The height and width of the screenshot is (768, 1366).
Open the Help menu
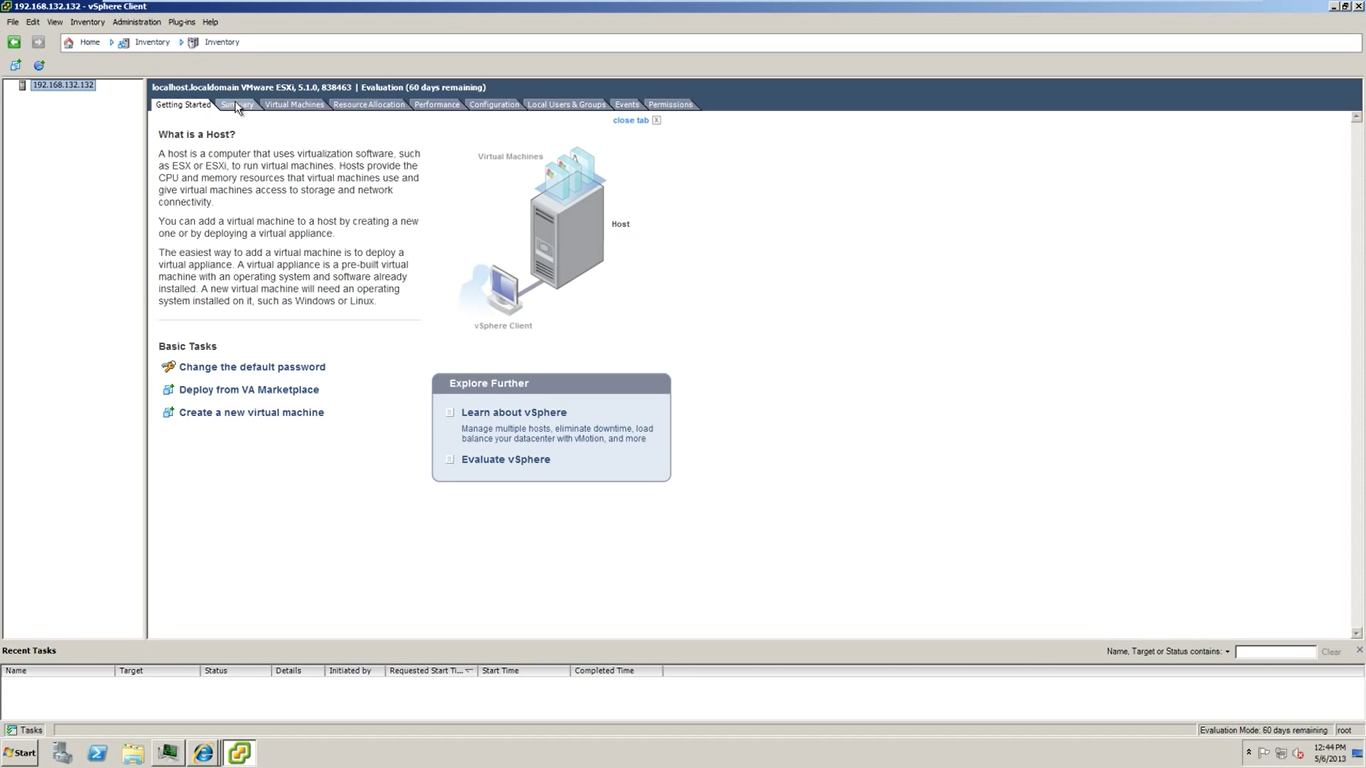(210, 22)
